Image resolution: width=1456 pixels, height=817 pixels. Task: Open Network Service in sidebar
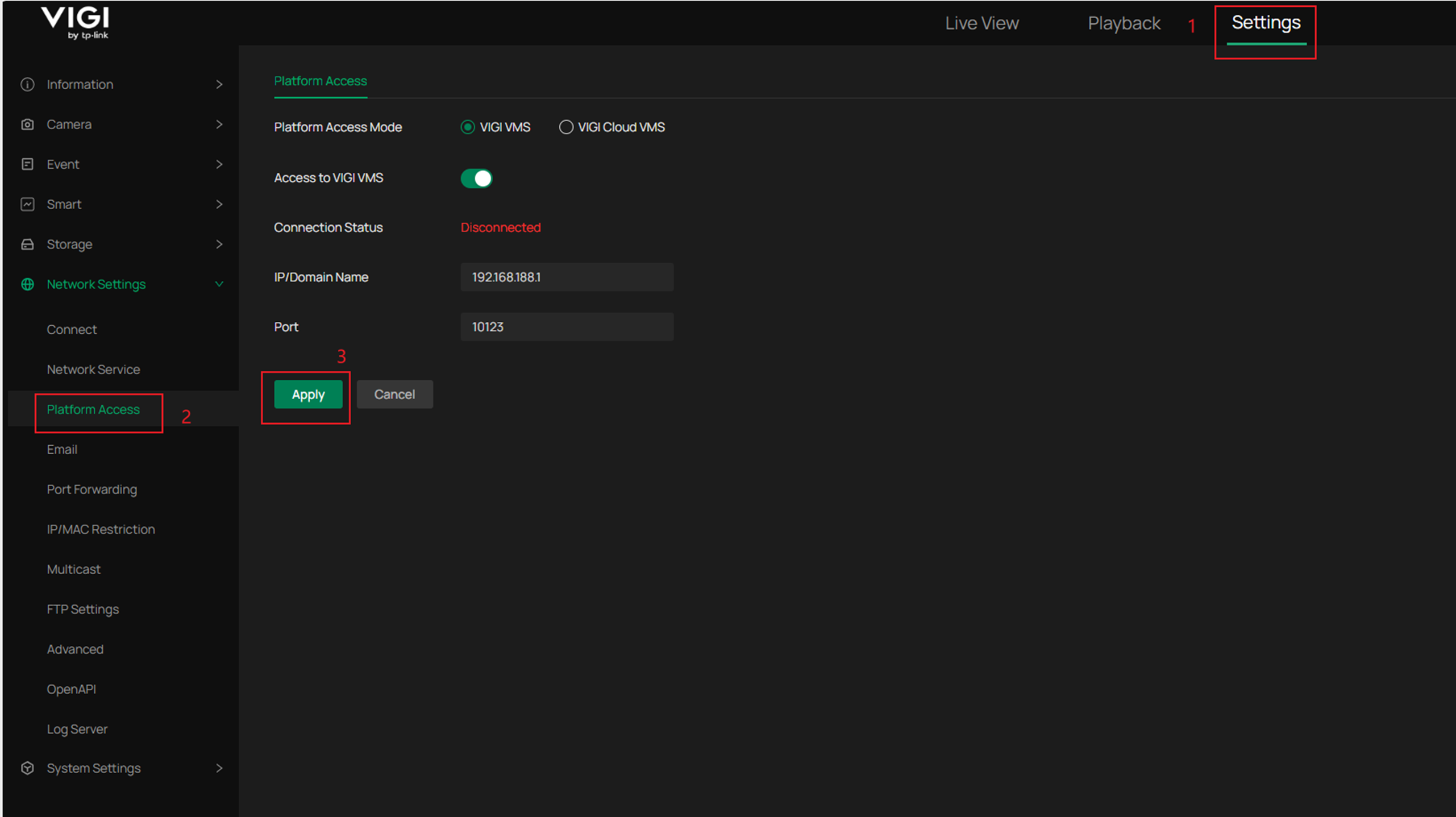(93, 369)
